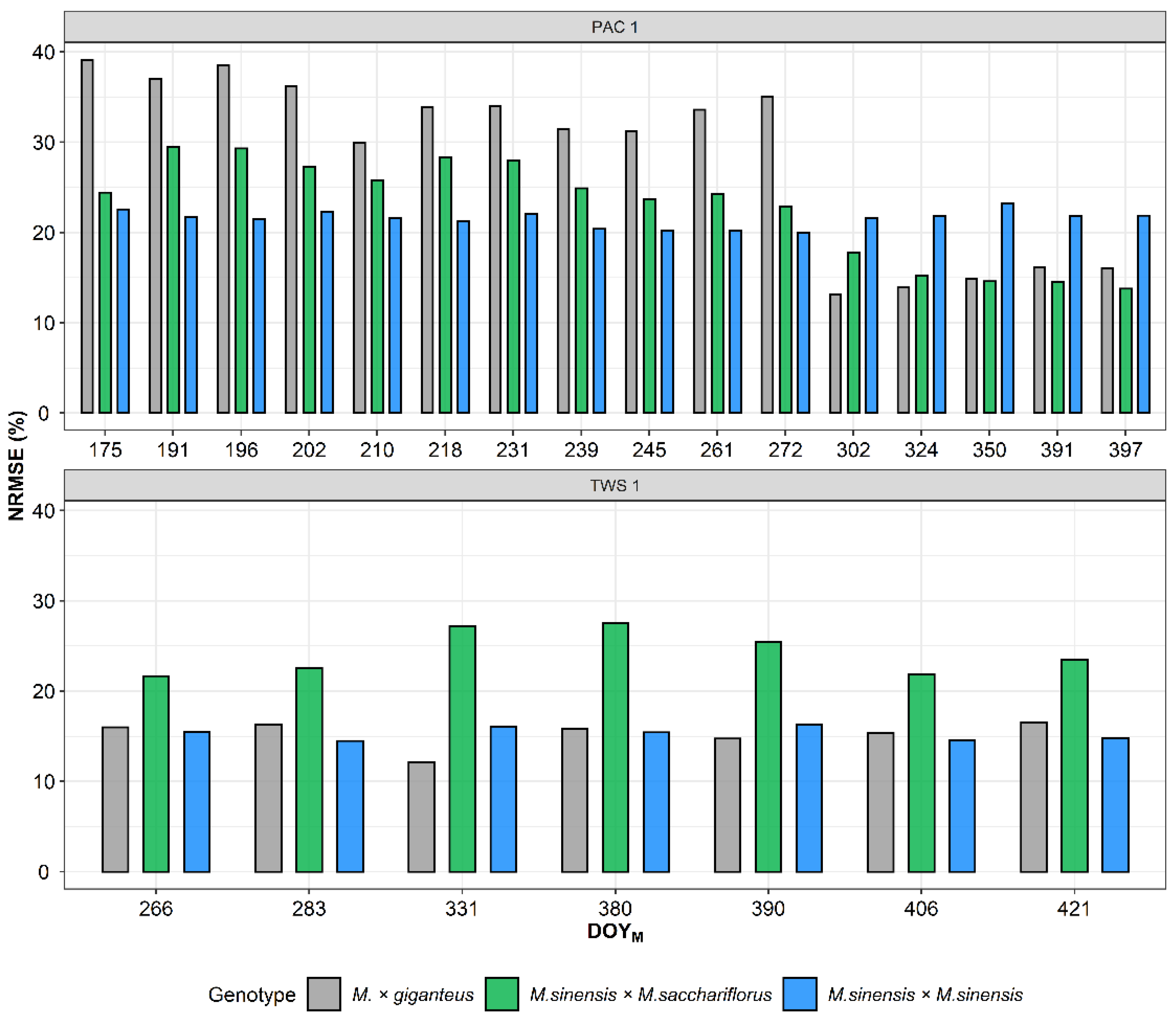Select the TWS 1 panel header
Viewport: 1176px width, 1019px height.
coord(614,486)
